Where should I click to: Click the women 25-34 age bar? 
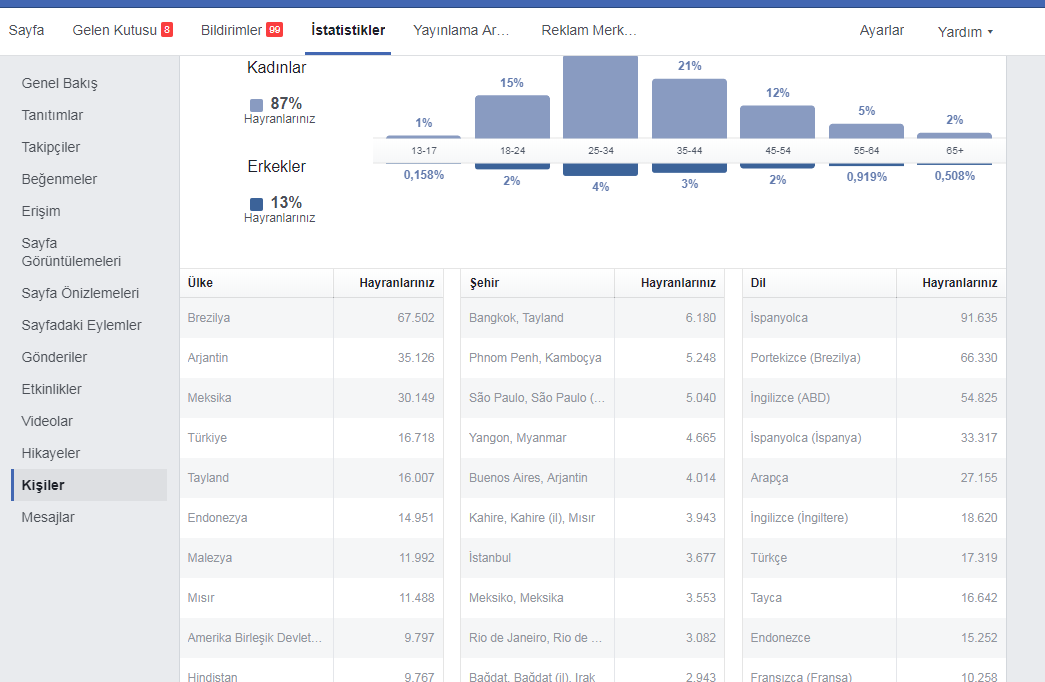600,97
